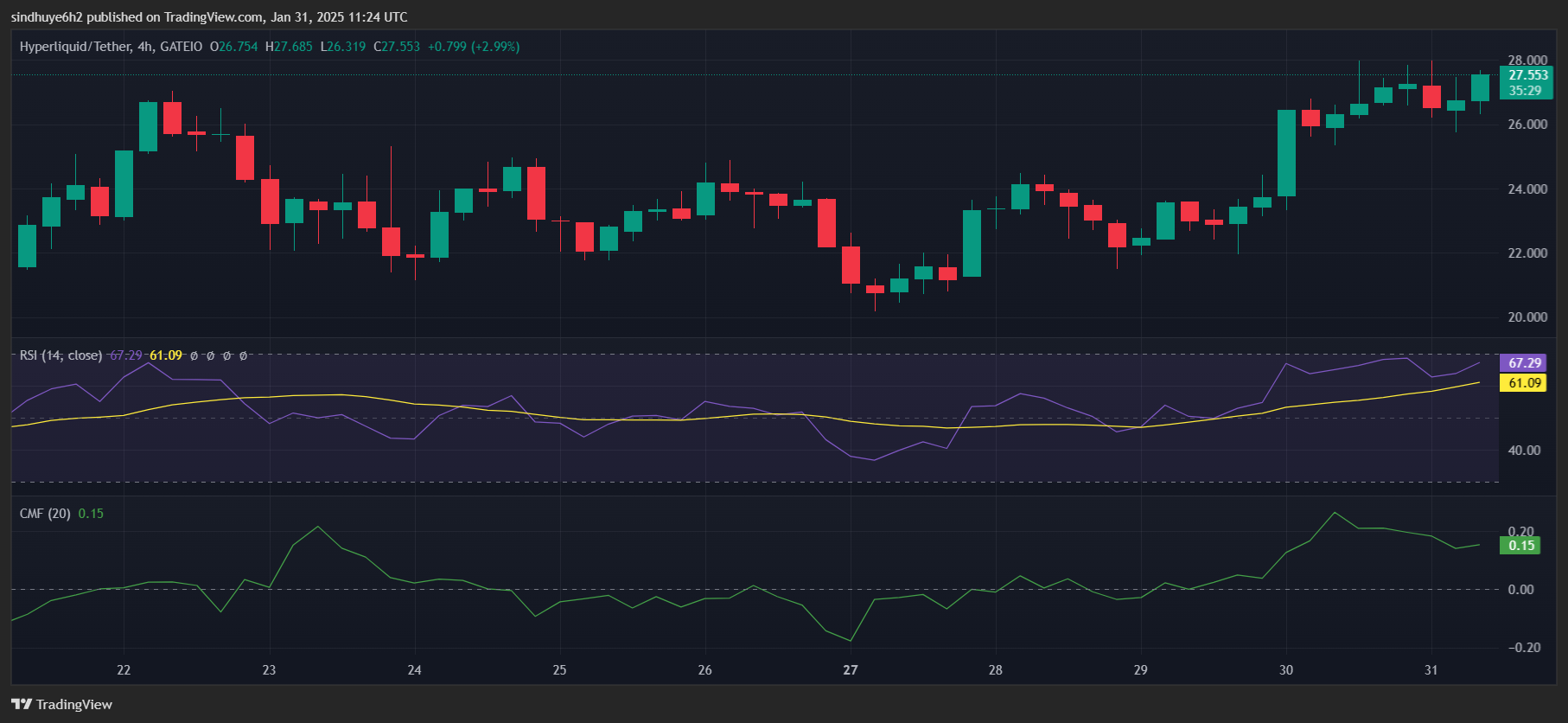The image size is (1568, 723).
Task: Click the 0.00 CMF axis label
Action: [1521, 590]
